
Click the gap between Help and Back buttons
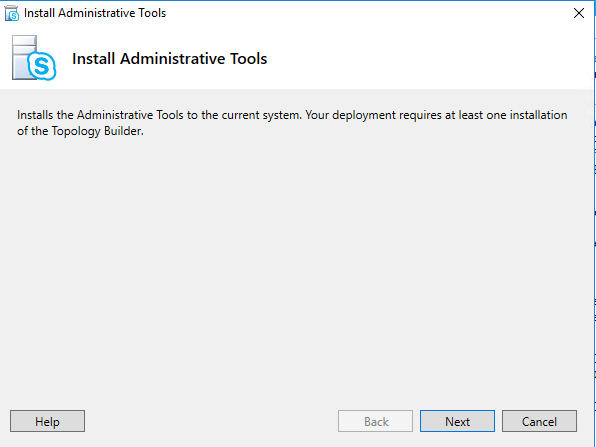tap(211, 421)
